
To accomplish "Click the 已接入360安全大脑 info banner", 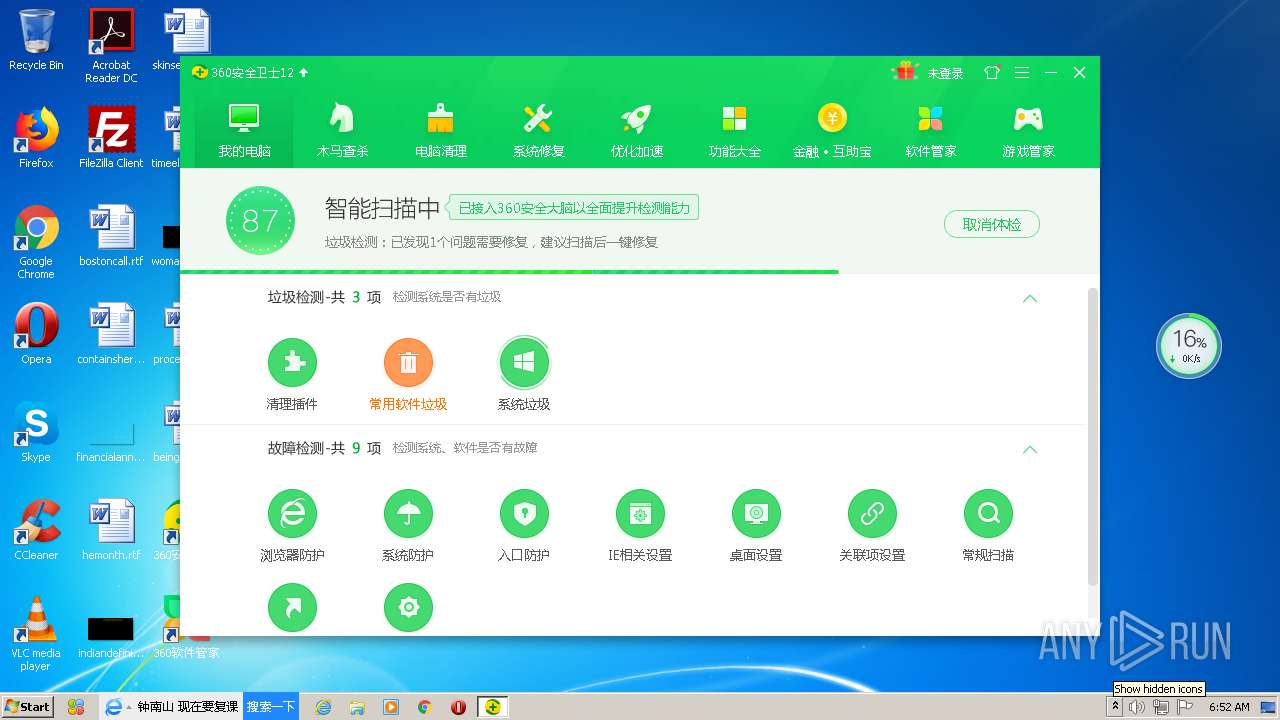I will (x=573, y=208).
